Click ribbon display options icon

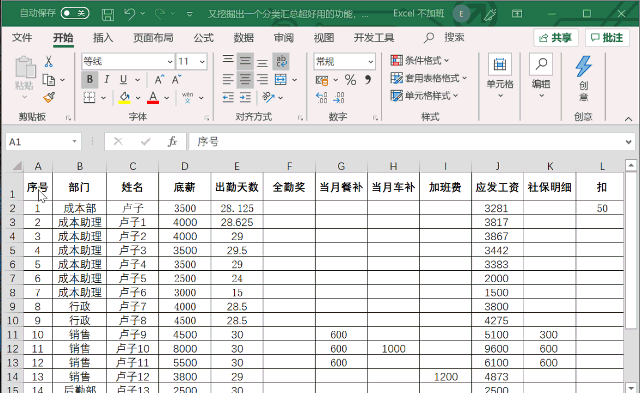point(517,14)
